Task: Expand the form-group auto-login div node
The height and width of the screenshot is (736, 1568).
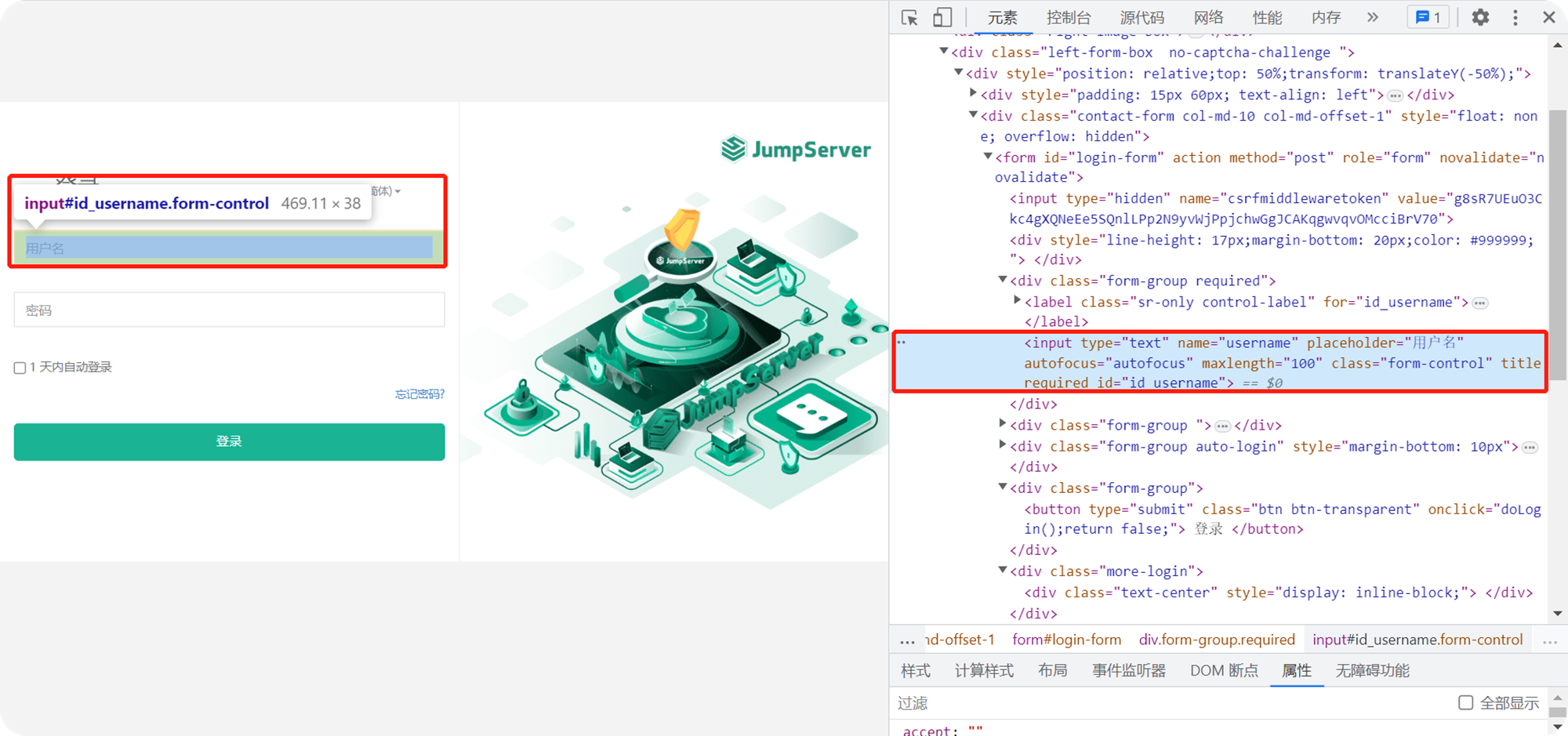Action: tap(1002, 444)
